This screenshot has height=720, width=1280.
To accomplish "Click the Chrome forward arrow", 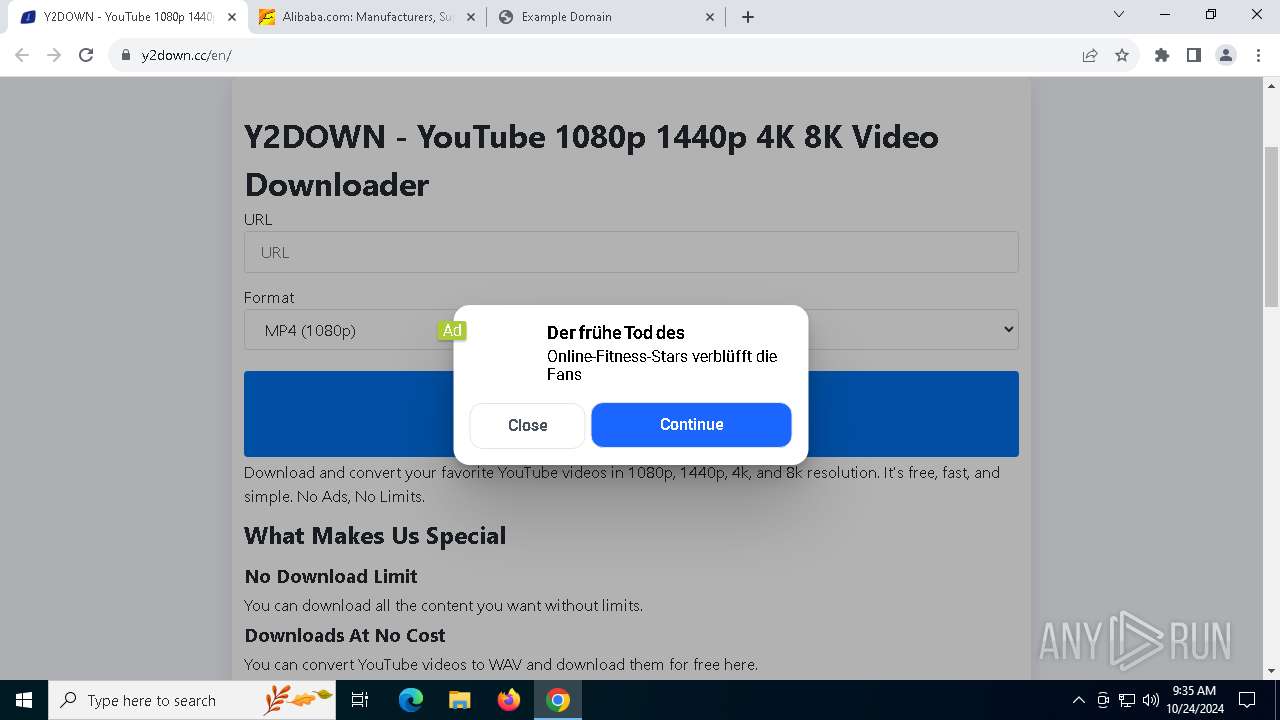I will coord(54,55).
